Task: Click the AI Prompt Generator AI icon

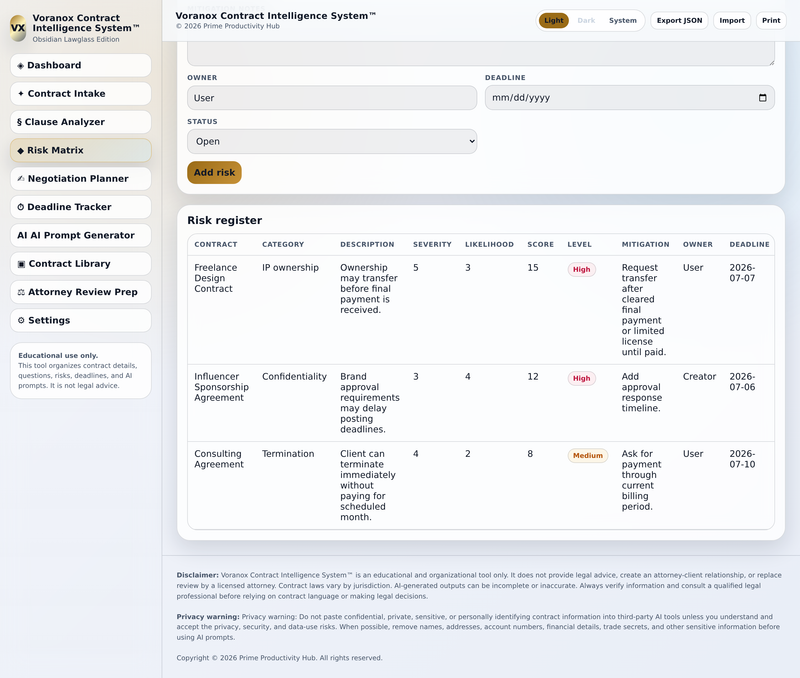Action: (x=22, y=236)
